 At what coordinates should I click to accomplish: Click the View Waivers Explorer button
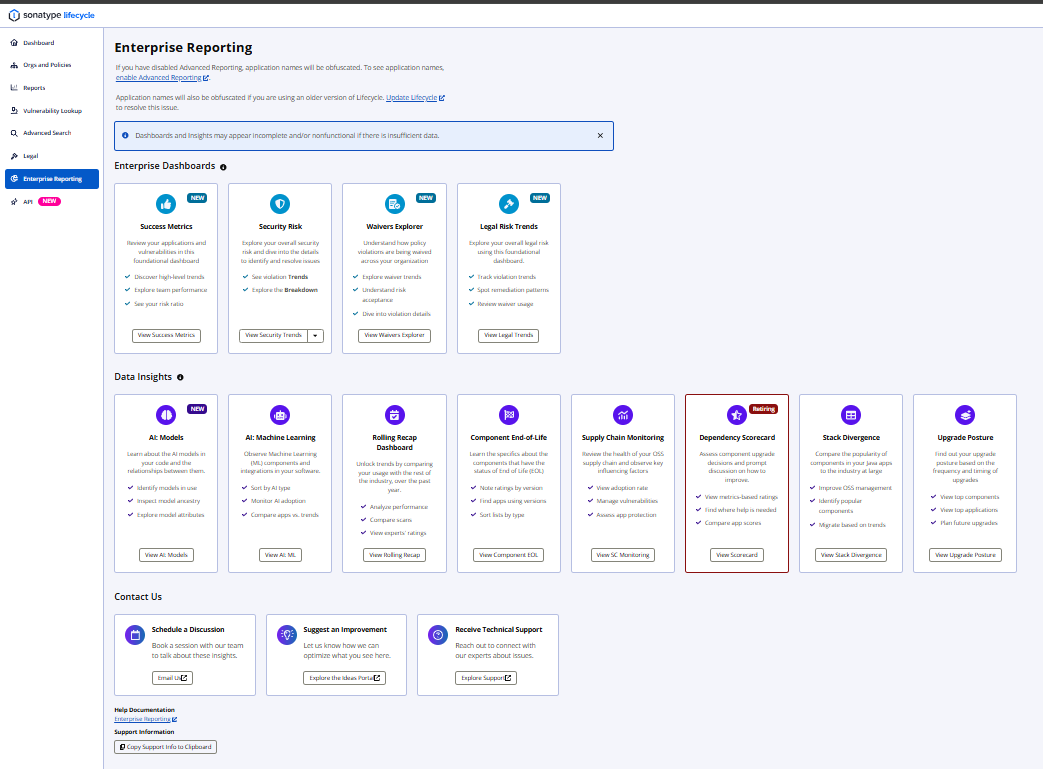pos(394,335)
